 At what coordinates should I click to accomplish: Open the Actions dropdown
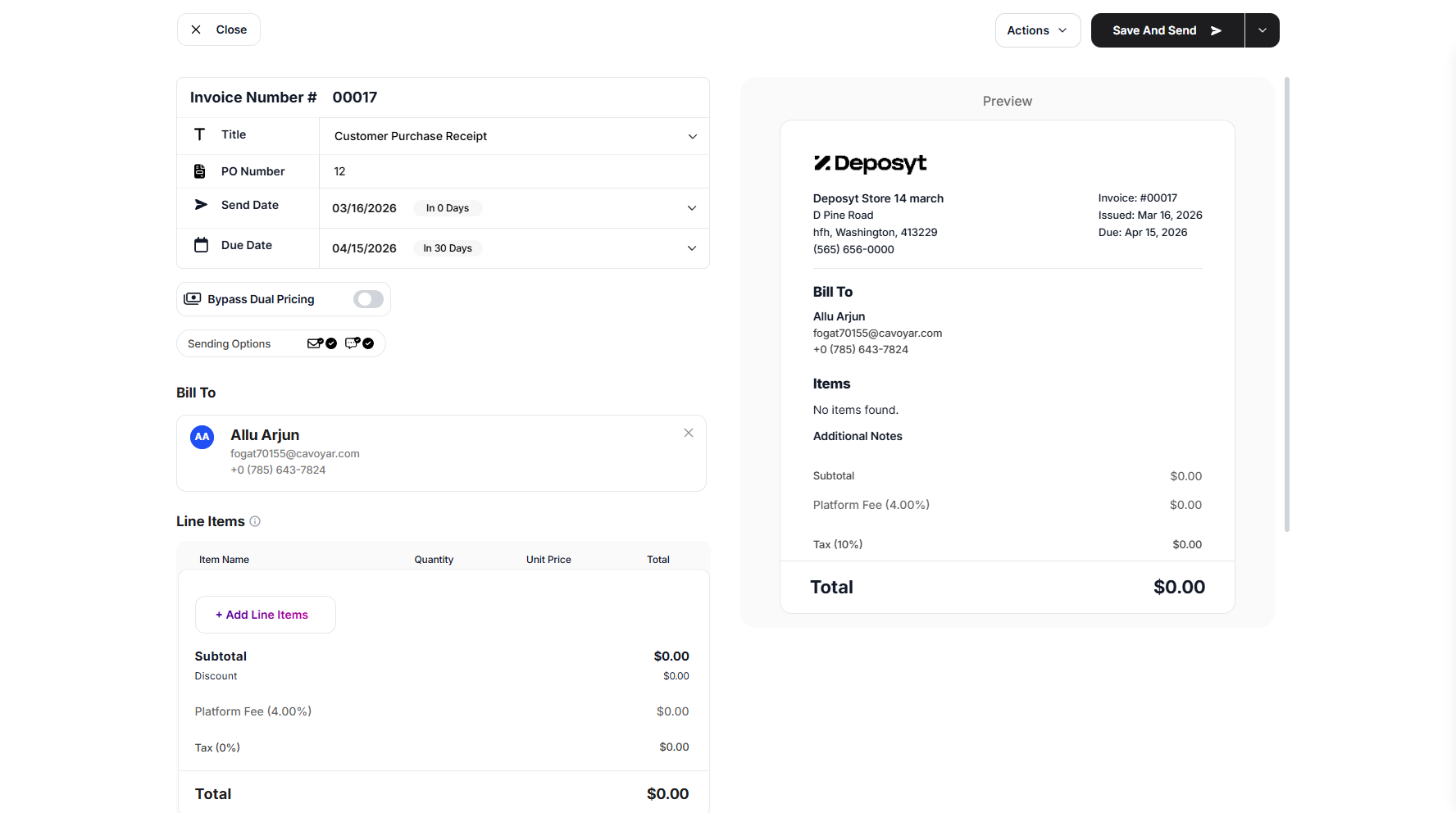click(1038, 30)
